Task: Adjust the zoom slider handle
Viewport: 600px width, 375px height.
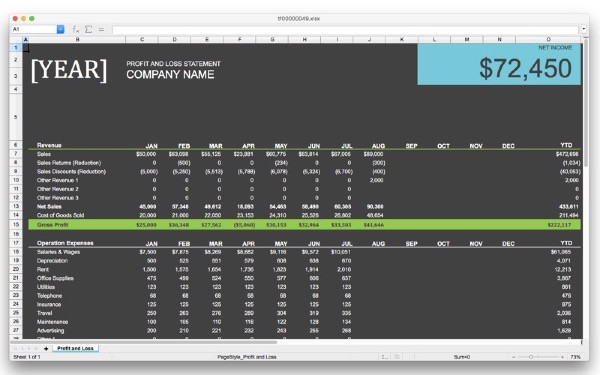Action: click(531, 357)
